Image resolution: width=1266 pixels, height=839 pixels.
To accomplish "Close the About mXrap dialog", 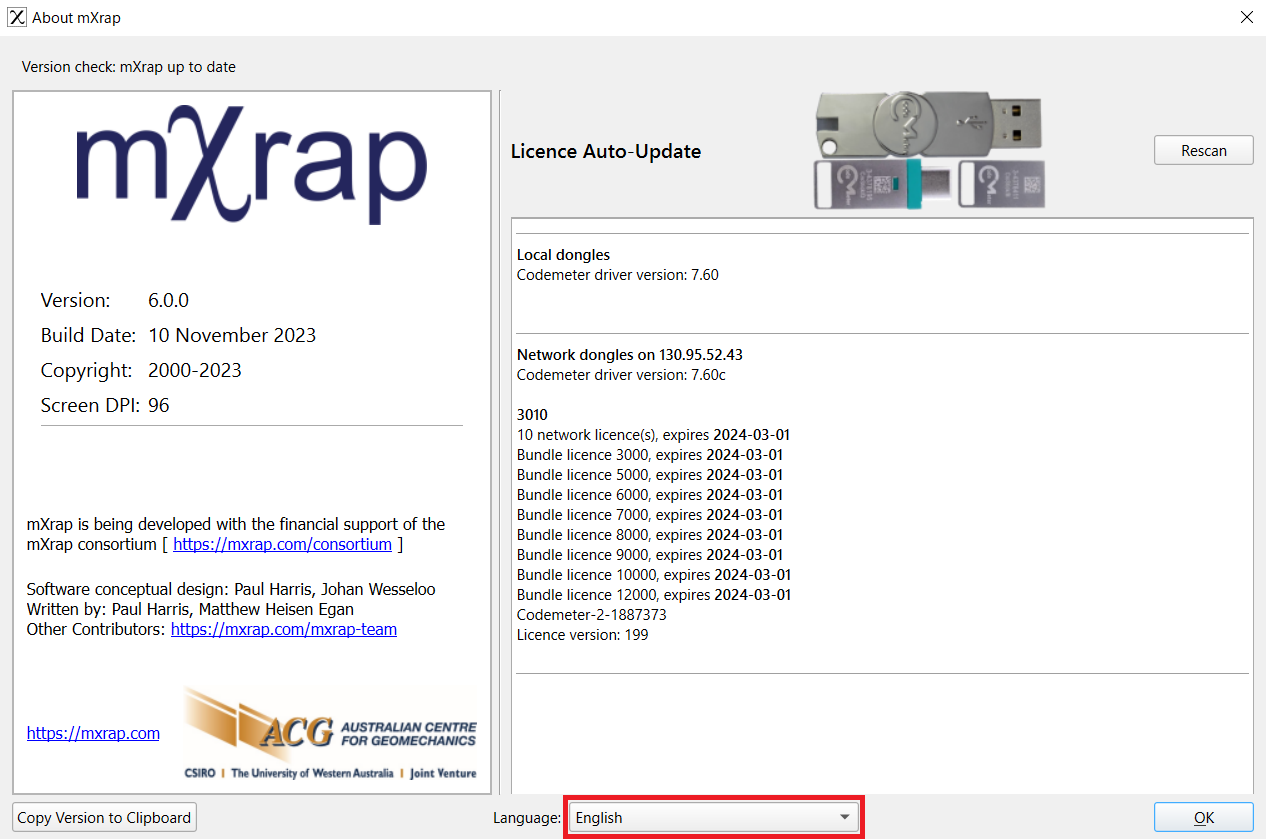I will pyautogui.click(x=1246, y=17).
